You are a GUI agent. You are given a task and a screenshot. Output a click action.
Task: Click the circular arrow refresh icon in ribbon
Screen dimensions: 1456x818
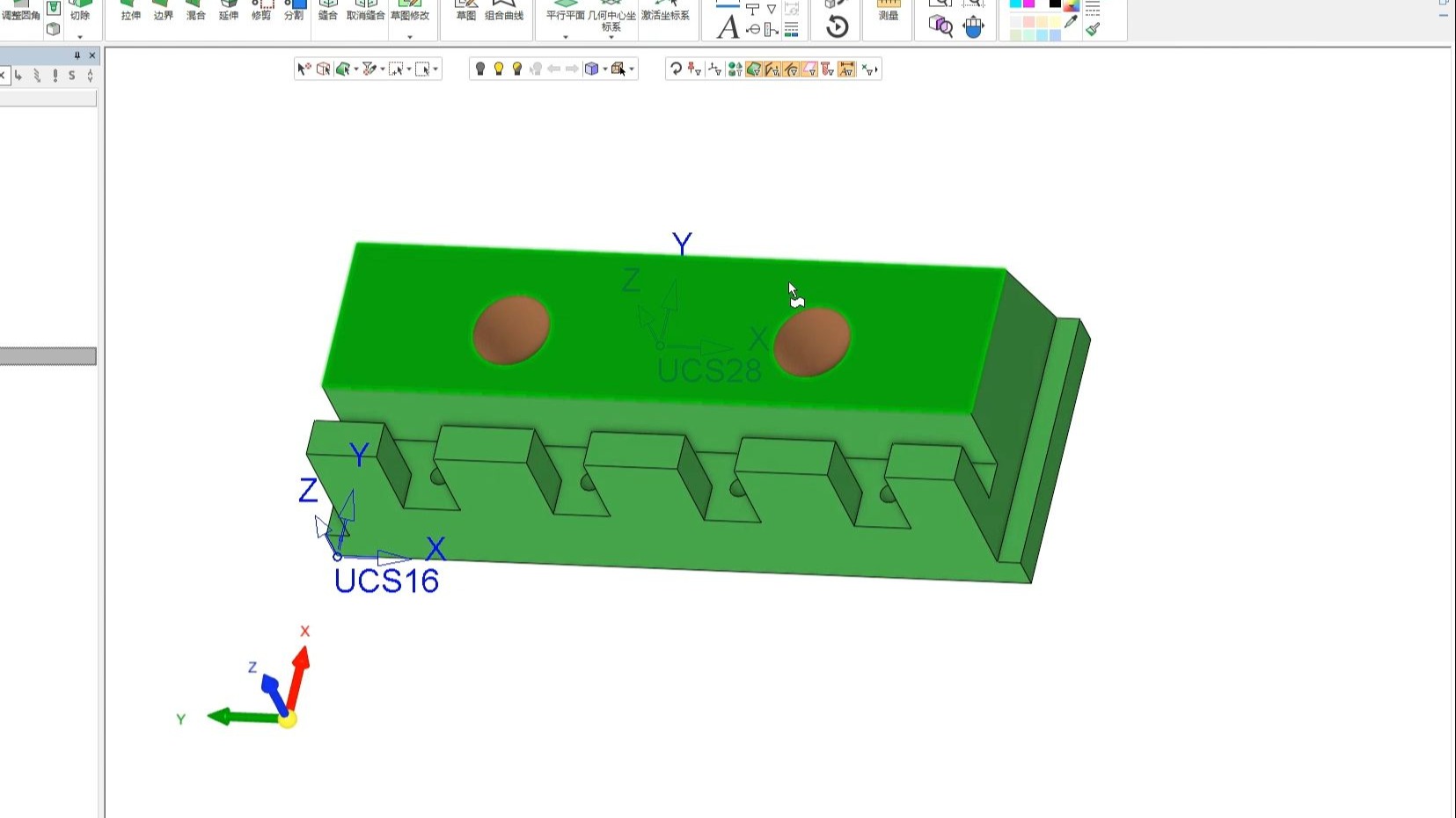coord(837,27)
